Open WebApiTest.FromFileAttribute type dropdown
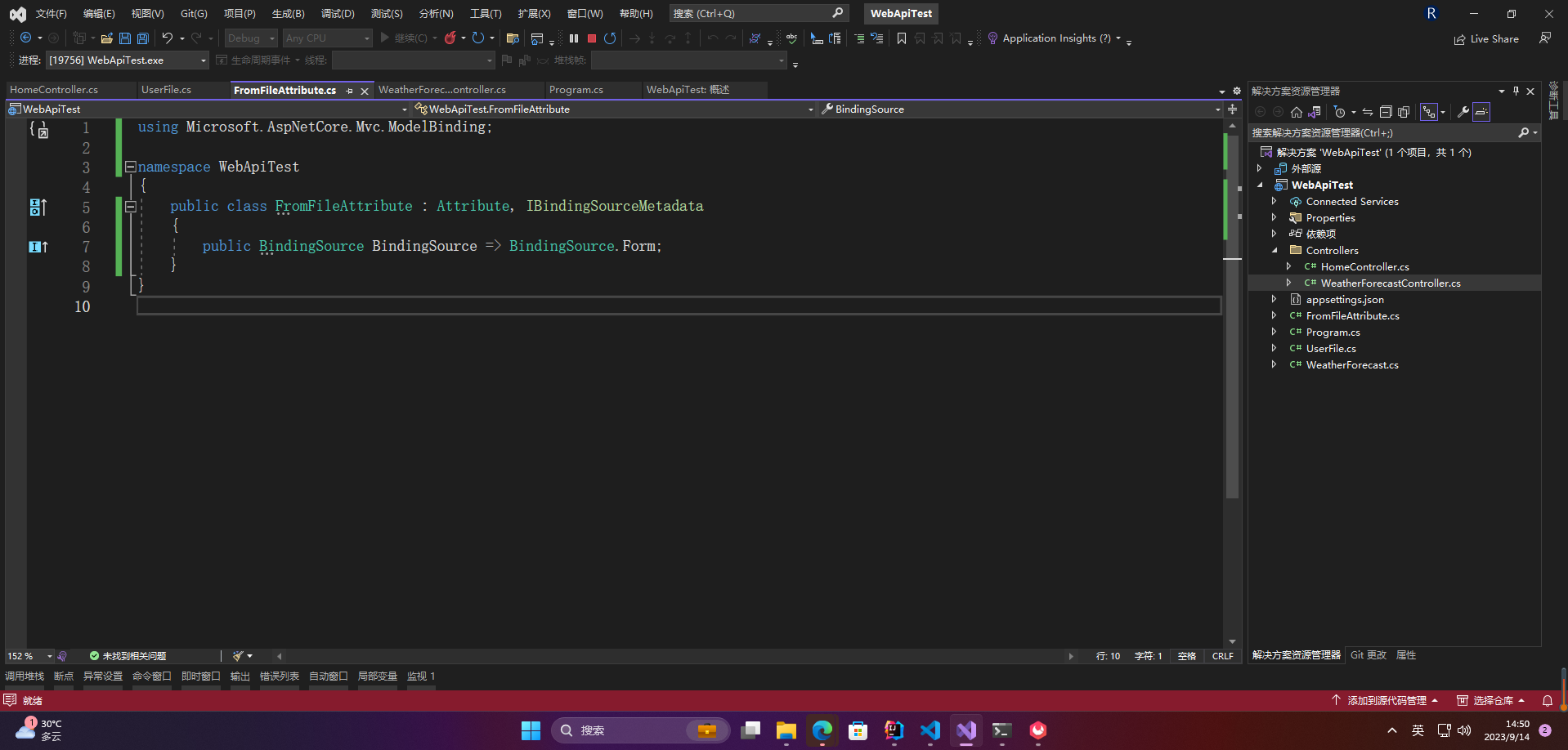The image size is (1568, 750). 615,109
